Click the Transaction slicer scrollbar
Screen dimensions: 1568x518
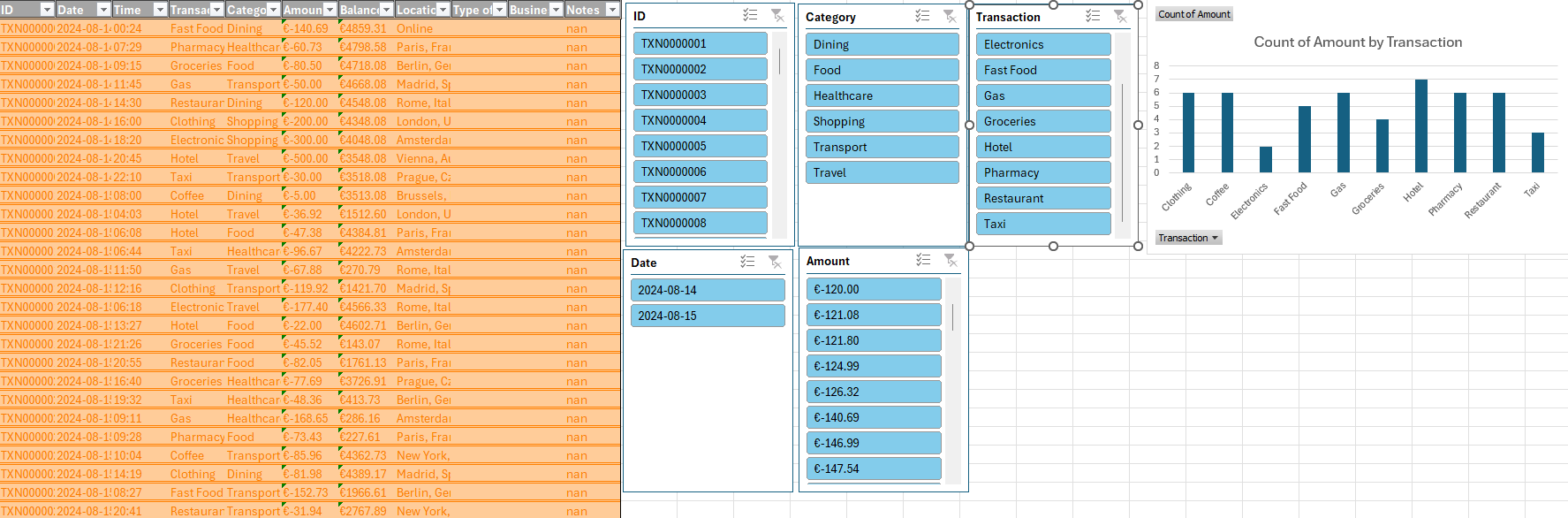1123,152
